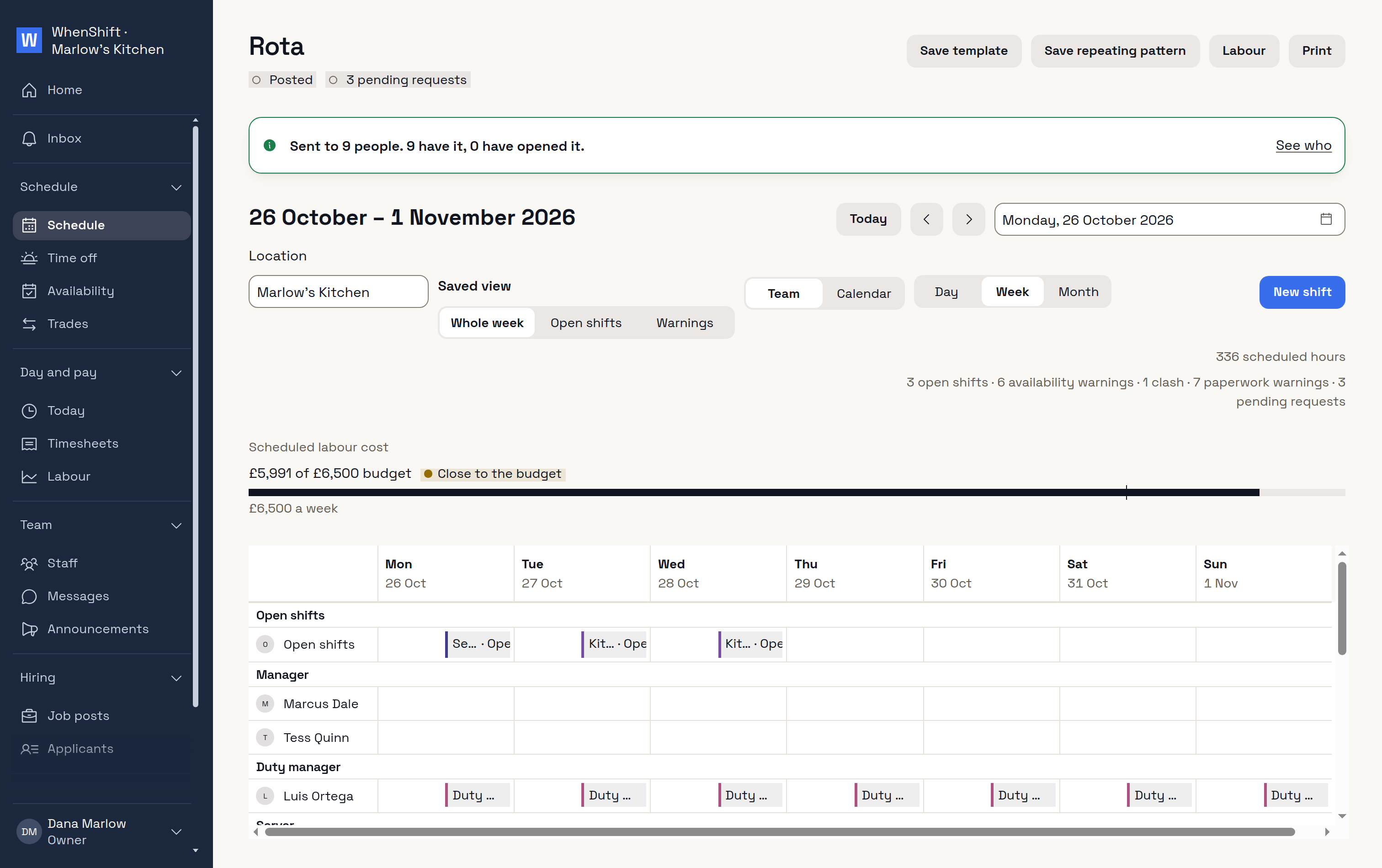Screen dimensions: 1382x868
Task: Open the Staff list
Action: click(102, 563)
